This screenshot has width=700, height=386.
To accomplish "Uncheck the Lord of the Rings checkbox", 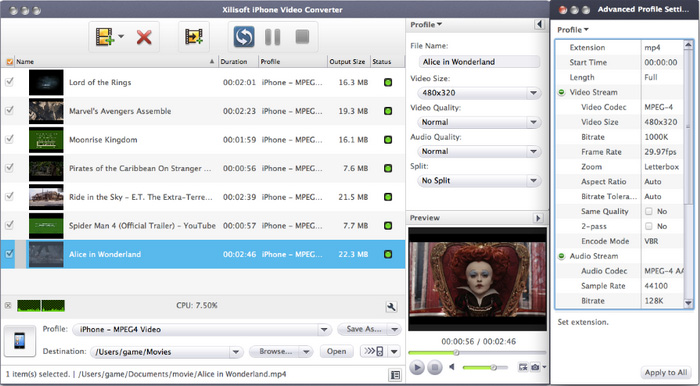I will pos(9,82).
